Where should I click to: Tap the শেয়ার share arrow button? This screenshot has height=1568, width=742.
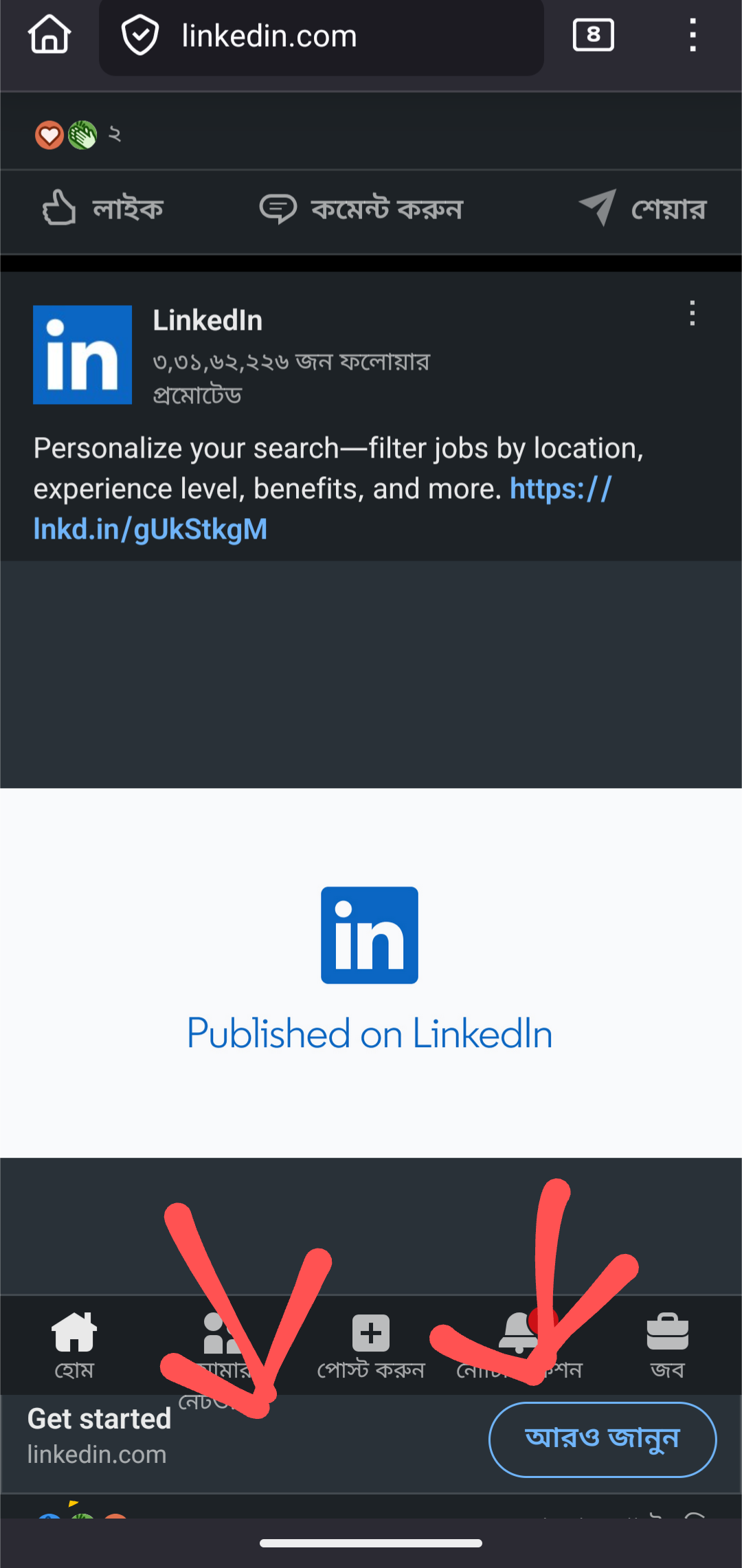642,209
